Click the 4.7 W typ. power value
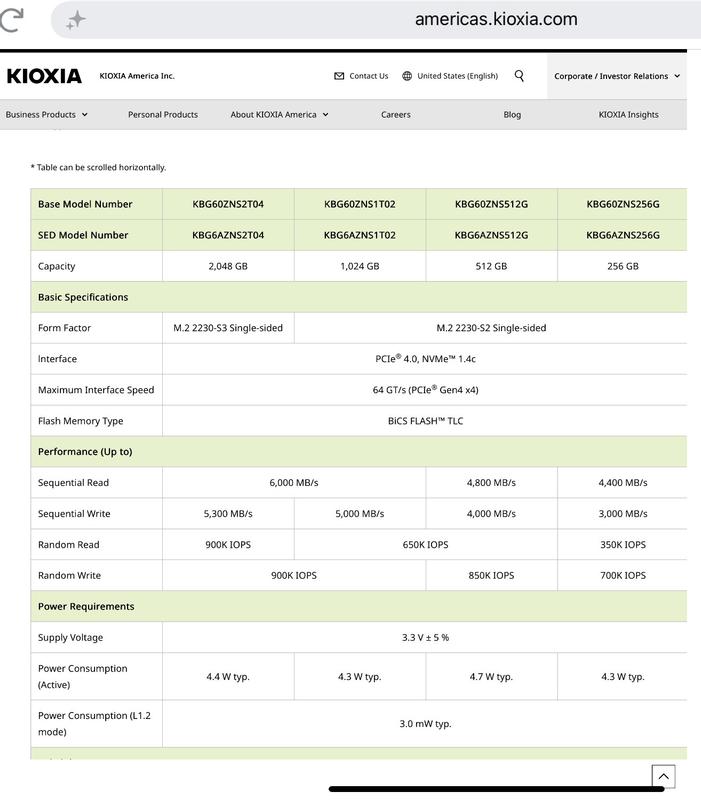 (x=491, y=677)
